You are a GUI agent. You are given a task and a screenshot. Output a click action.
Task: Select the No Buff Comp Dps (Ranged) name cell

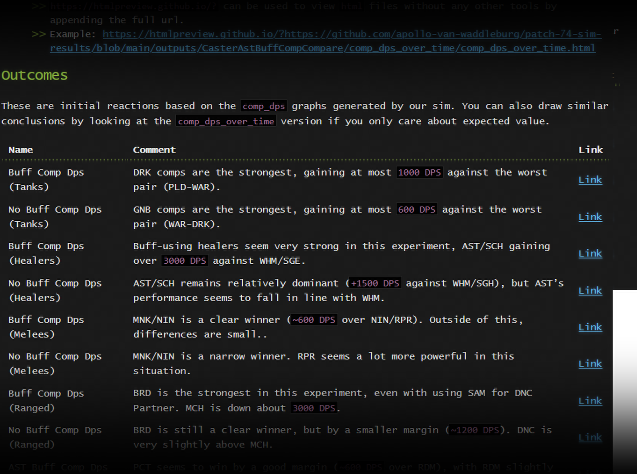[55, 437]
